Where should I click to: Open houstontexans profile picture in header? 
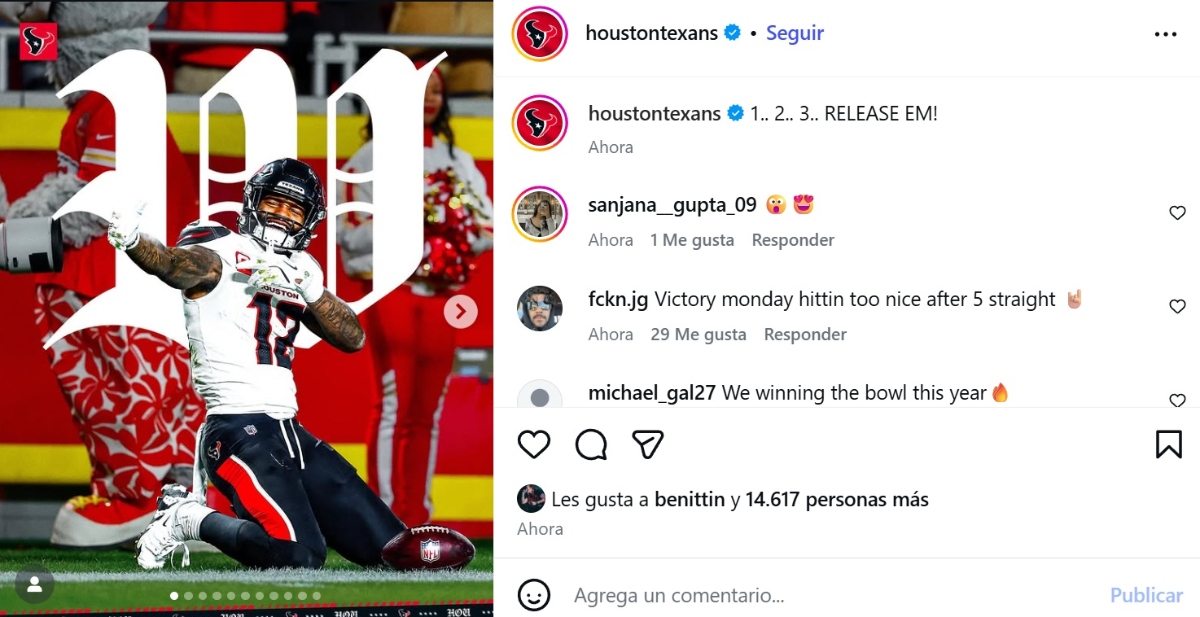[540, 33]
